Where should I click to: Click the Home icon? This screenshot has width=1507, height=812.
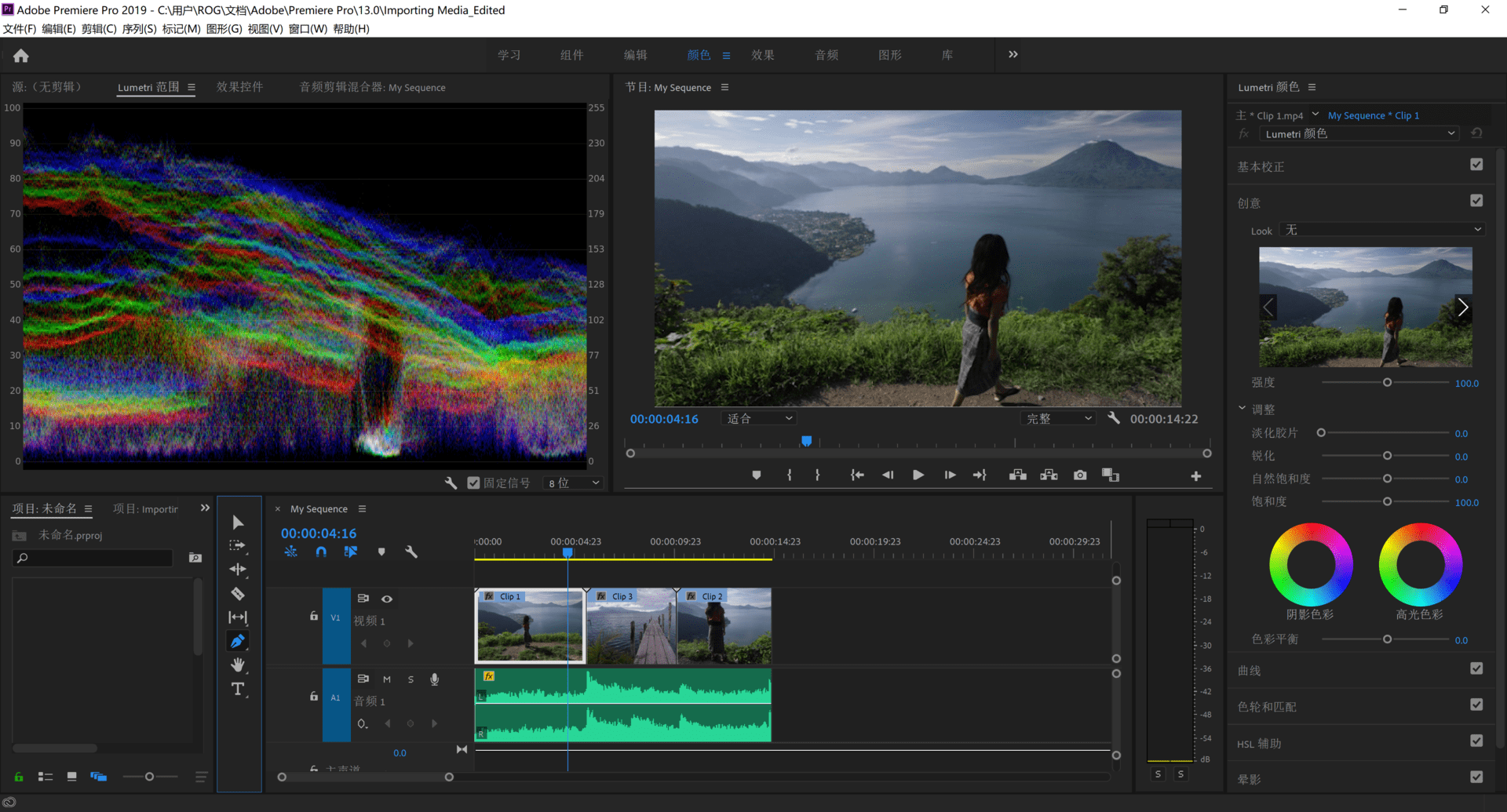point(21,56)
